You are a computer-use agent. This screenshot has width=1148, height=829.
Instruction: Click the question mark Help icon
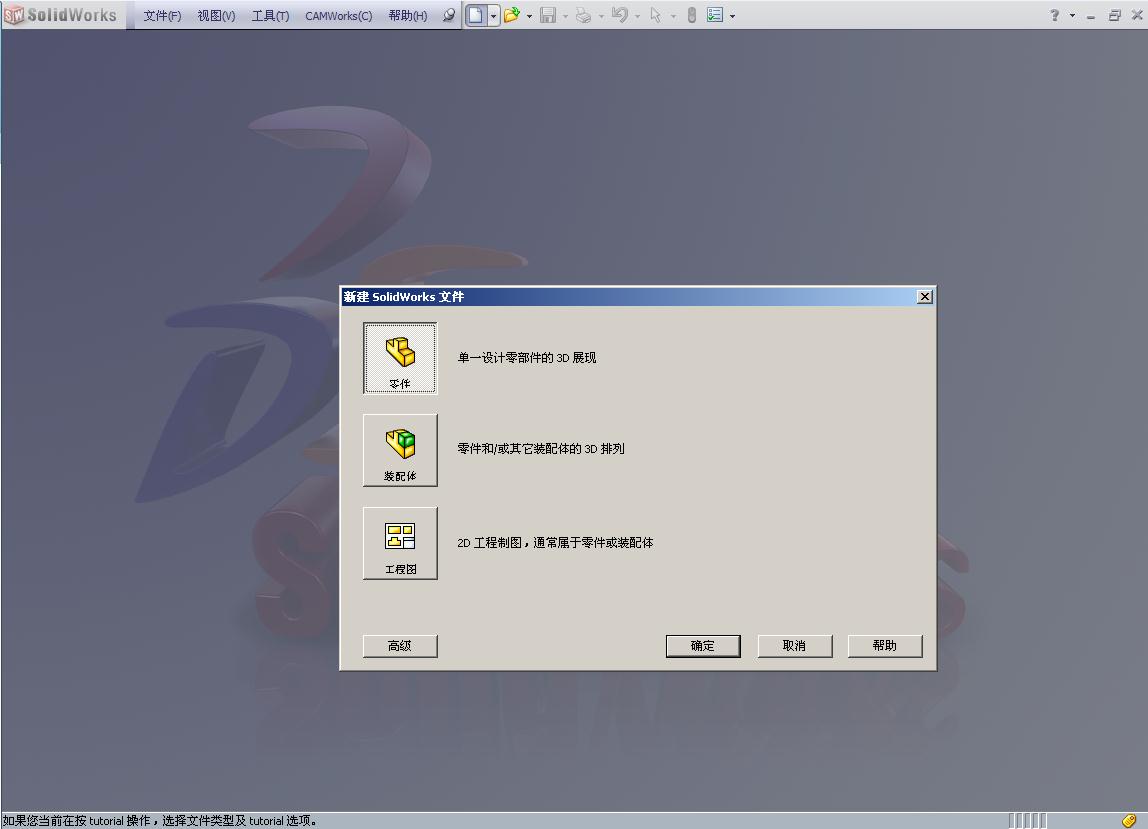point(1054,15)
